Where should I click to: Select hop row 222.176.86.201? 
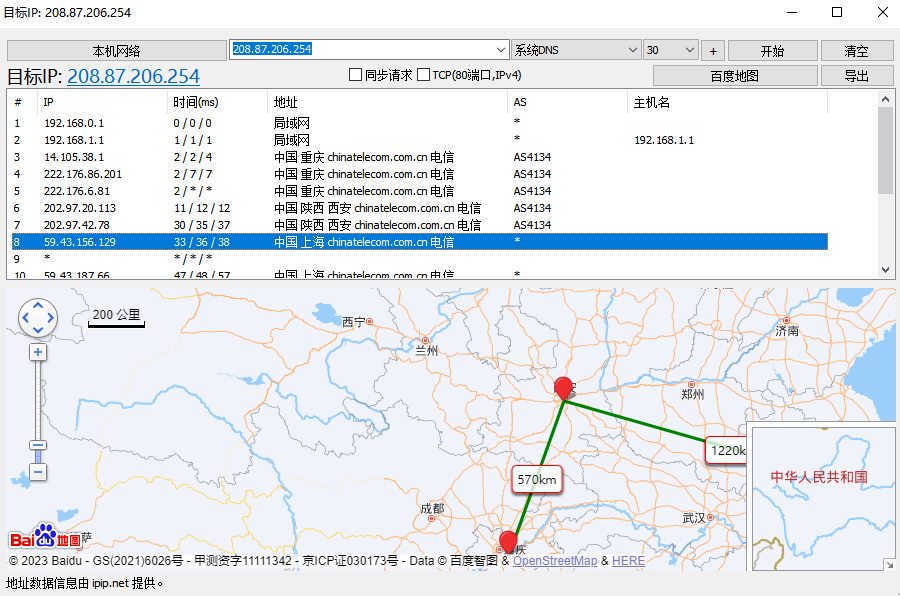(x=420, y=174)
